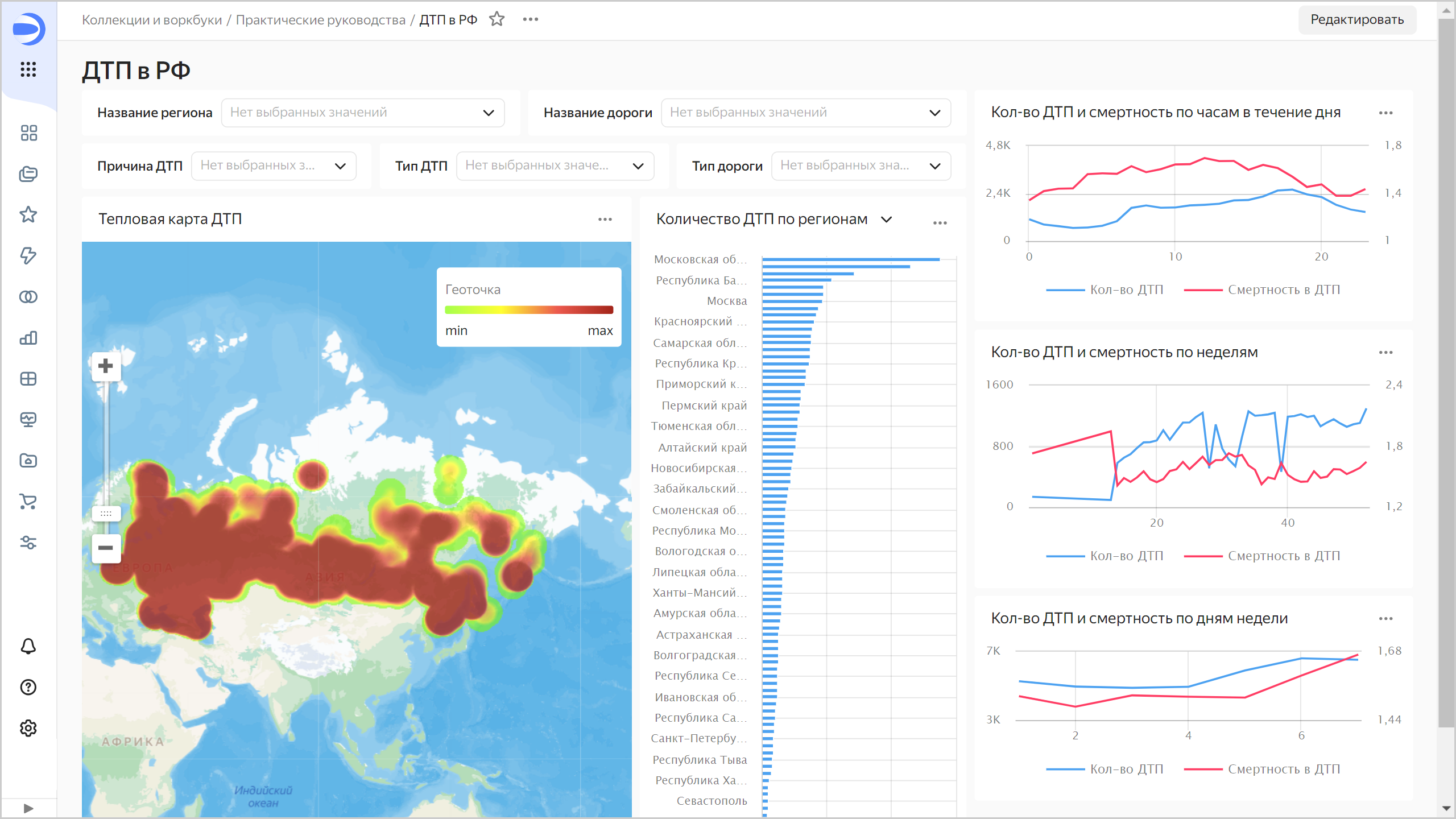The image size is (1456, 819).
Task: Open the bell notifications icon
Action: pyautogui.click(x=28, y=646)
